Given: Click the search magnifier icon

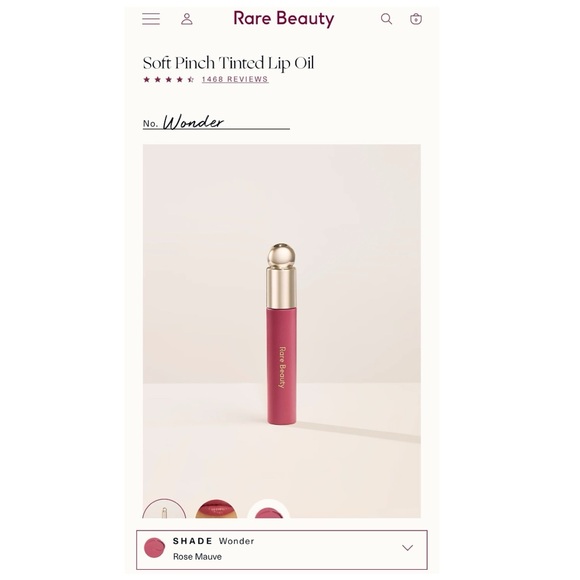Looking at the screenshot, I should (387, 19).
